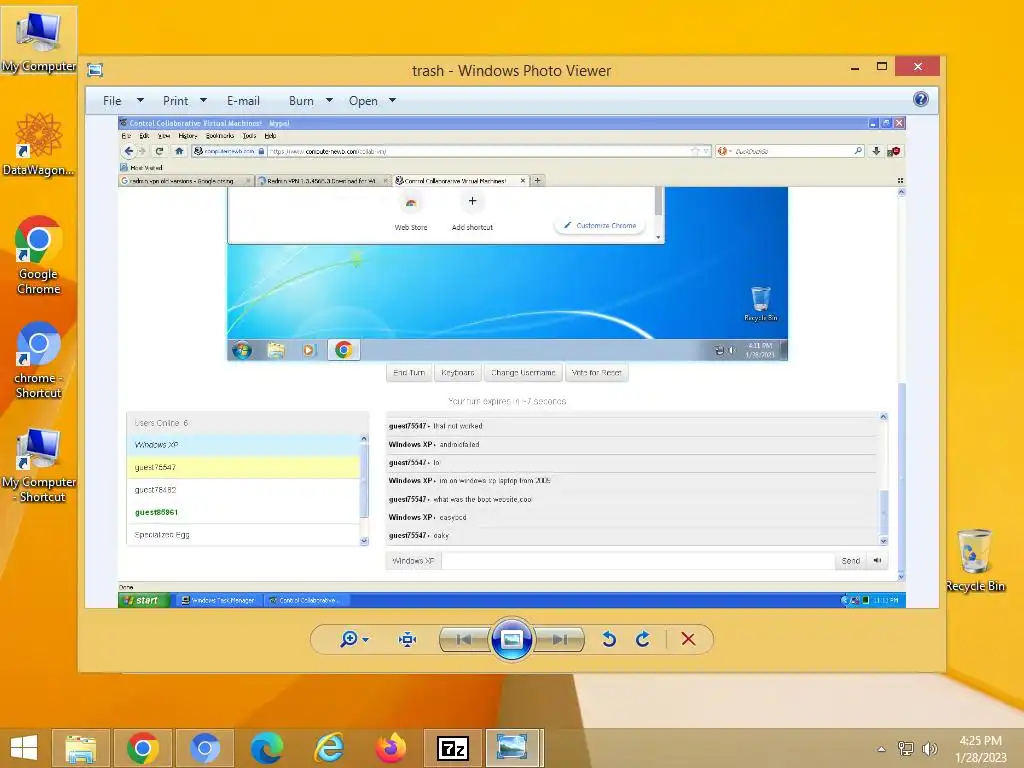Expand the Burn dropdown arrow

(x=329, y=101)
